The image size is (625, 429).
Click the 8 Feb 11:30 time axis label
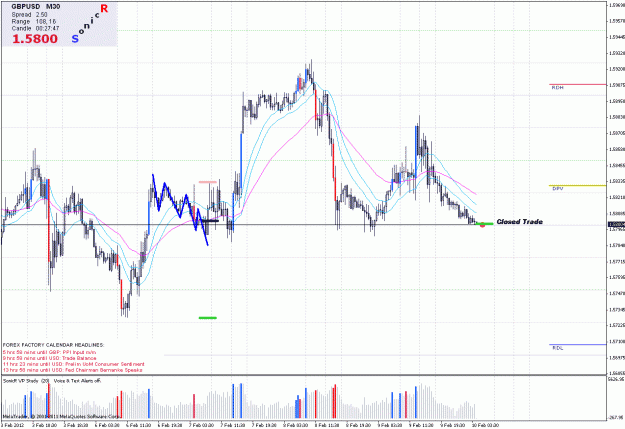point(327,425)
